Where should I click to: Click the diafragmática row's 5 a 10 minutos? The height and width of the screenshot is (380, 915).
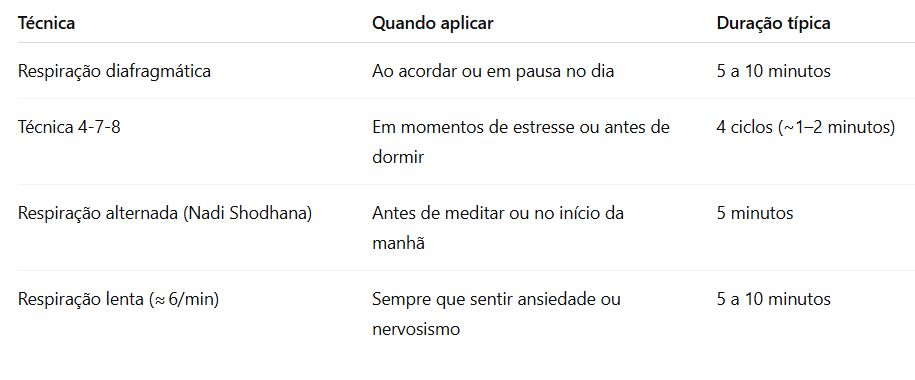pyautogui.click(x=774, y=71)
